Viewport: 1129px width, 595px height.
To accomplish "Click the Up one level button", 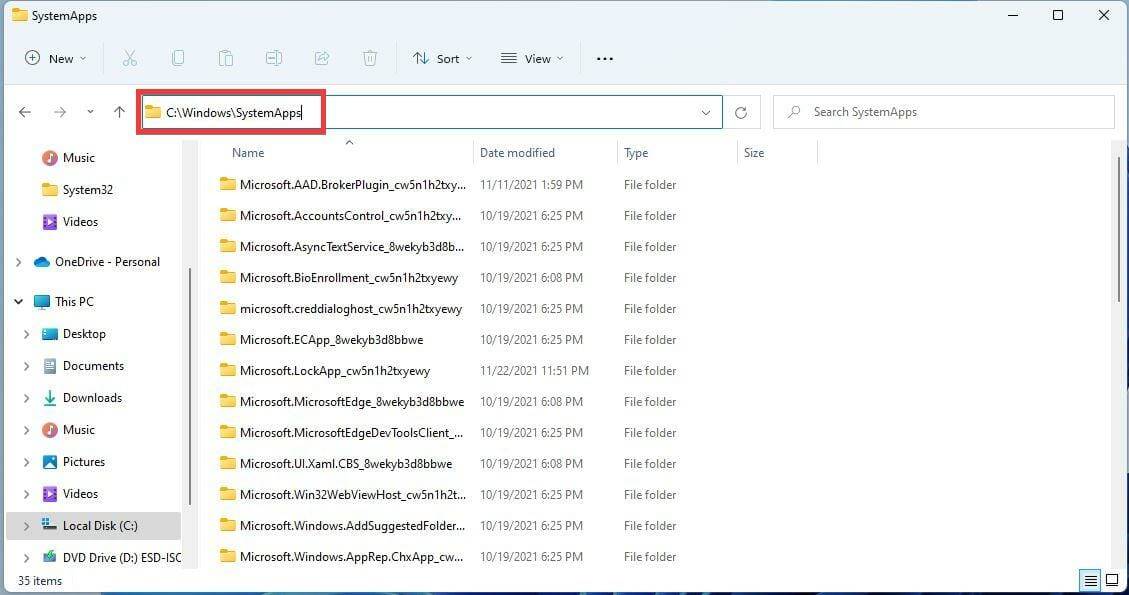I will pos(119,112).
